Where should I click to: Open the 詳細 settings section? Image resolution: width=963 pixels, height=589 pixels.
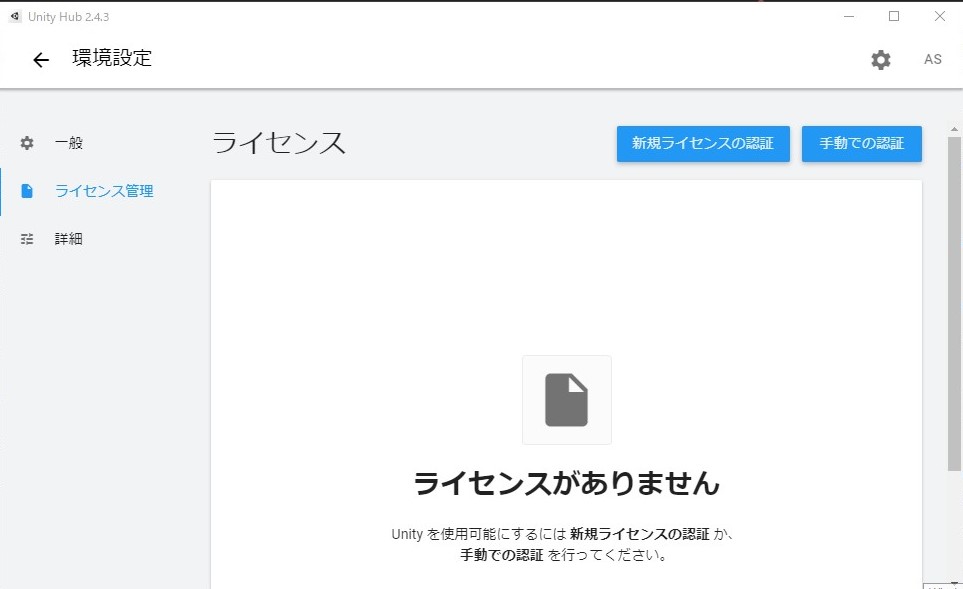(x=68, y=238)
